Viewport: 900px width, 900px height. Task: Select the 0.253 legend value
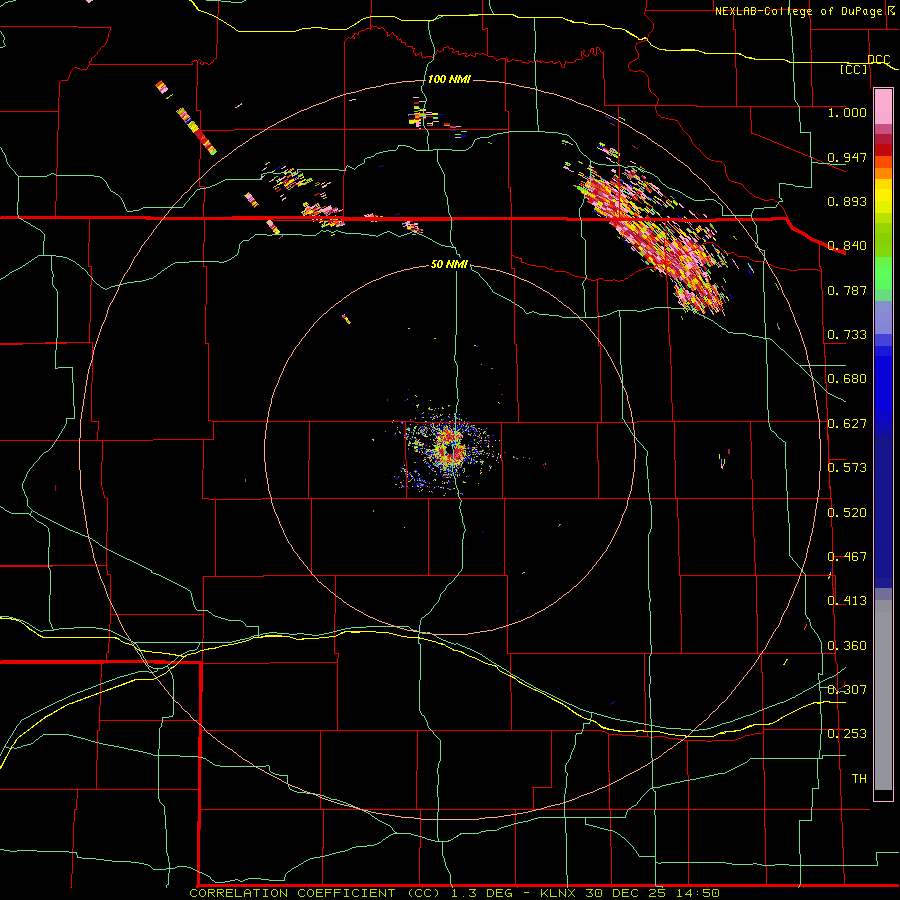coord(847,734)
